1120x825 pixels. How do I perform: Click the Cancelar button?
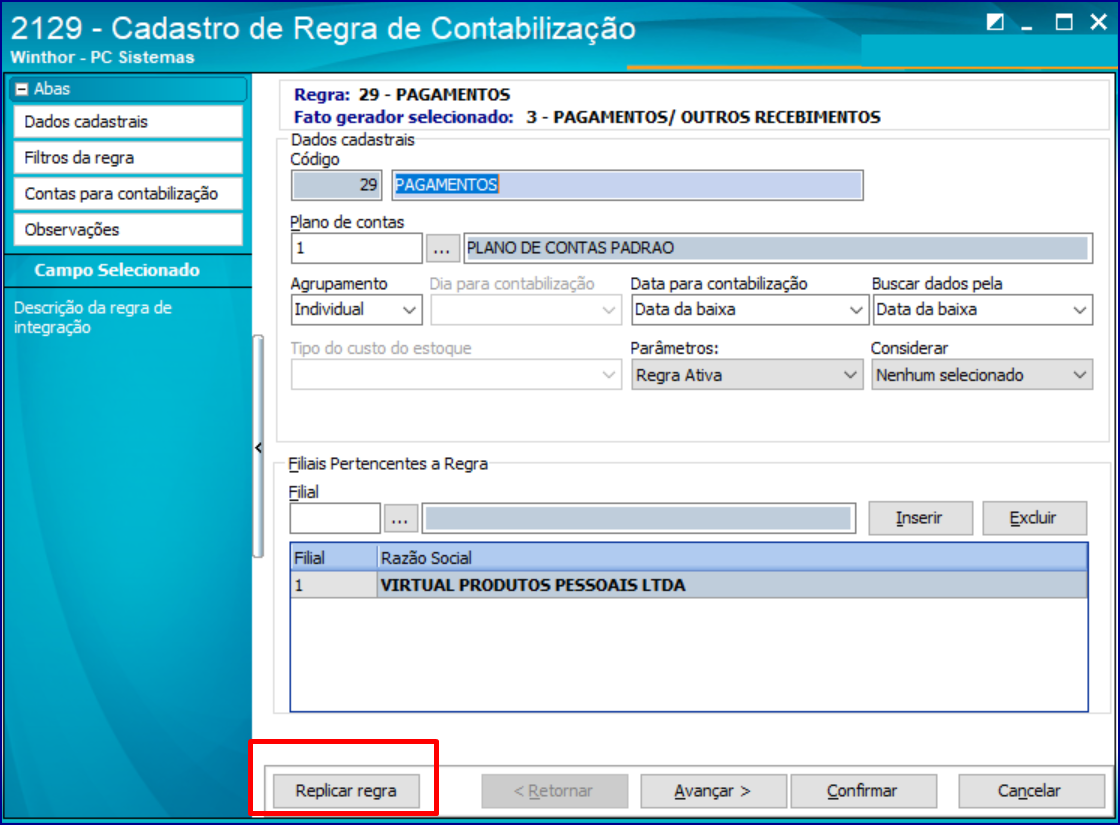(1030, 791)
